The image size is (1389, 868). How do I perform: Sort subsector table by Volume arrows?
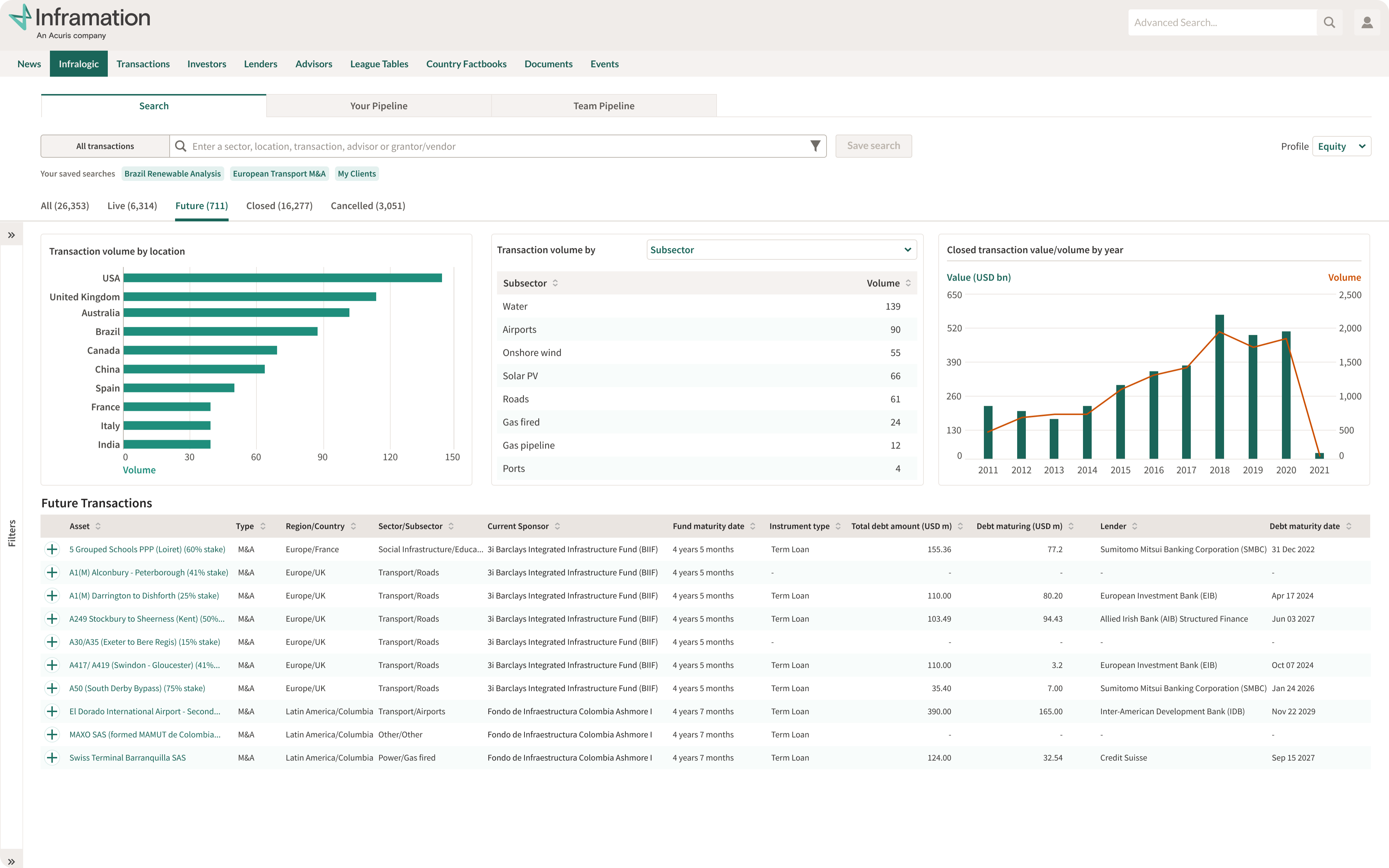click(x=908, y=283)
